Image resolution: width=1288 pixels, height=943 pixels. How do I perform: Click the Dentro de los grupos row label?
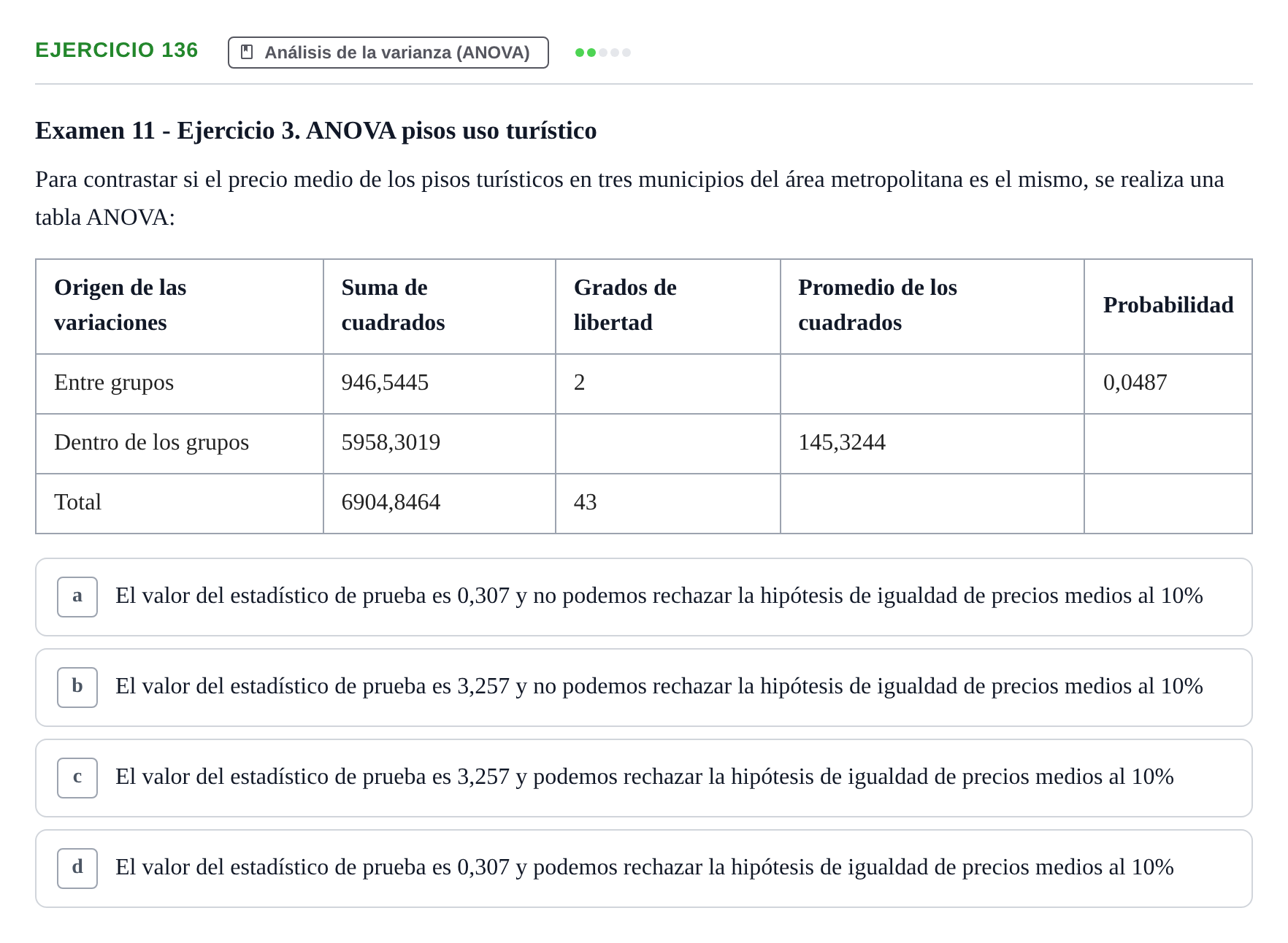click(152, 443)
